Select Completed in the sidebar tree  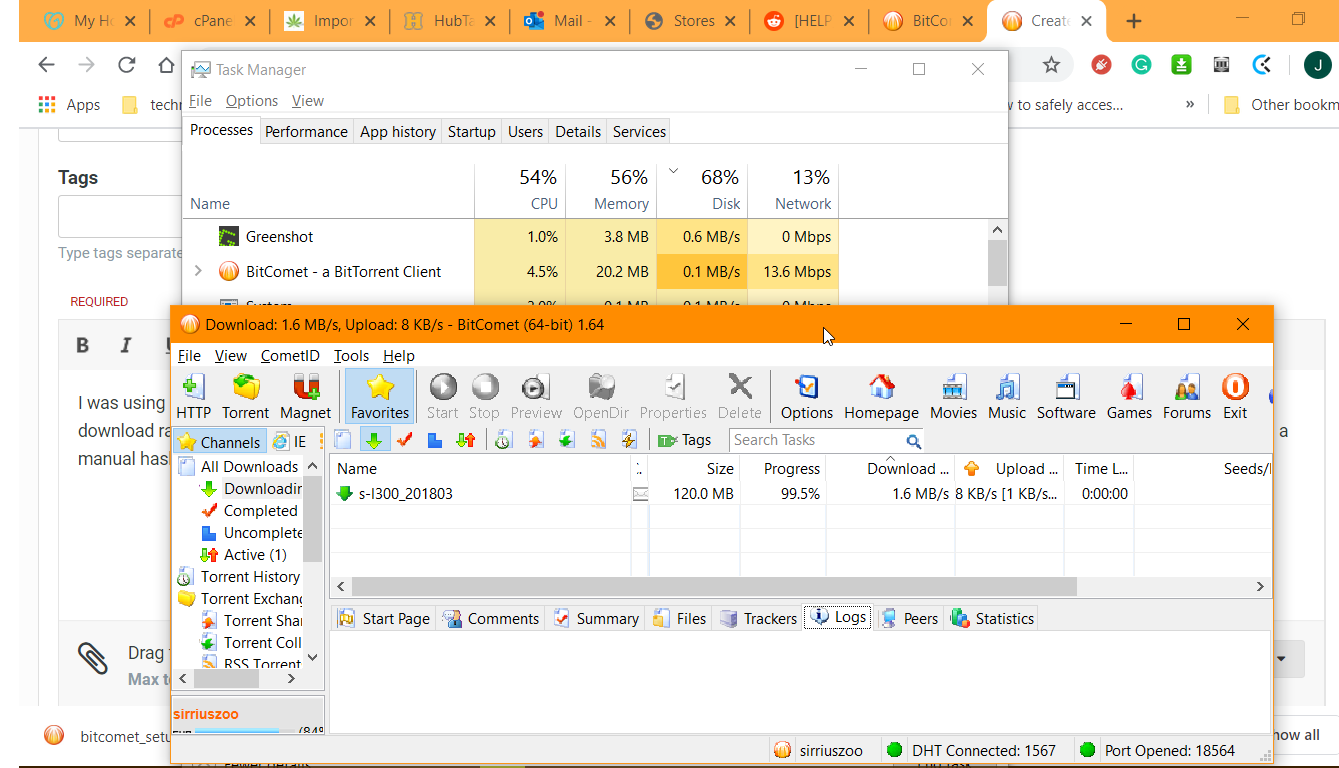coord(260,511)
